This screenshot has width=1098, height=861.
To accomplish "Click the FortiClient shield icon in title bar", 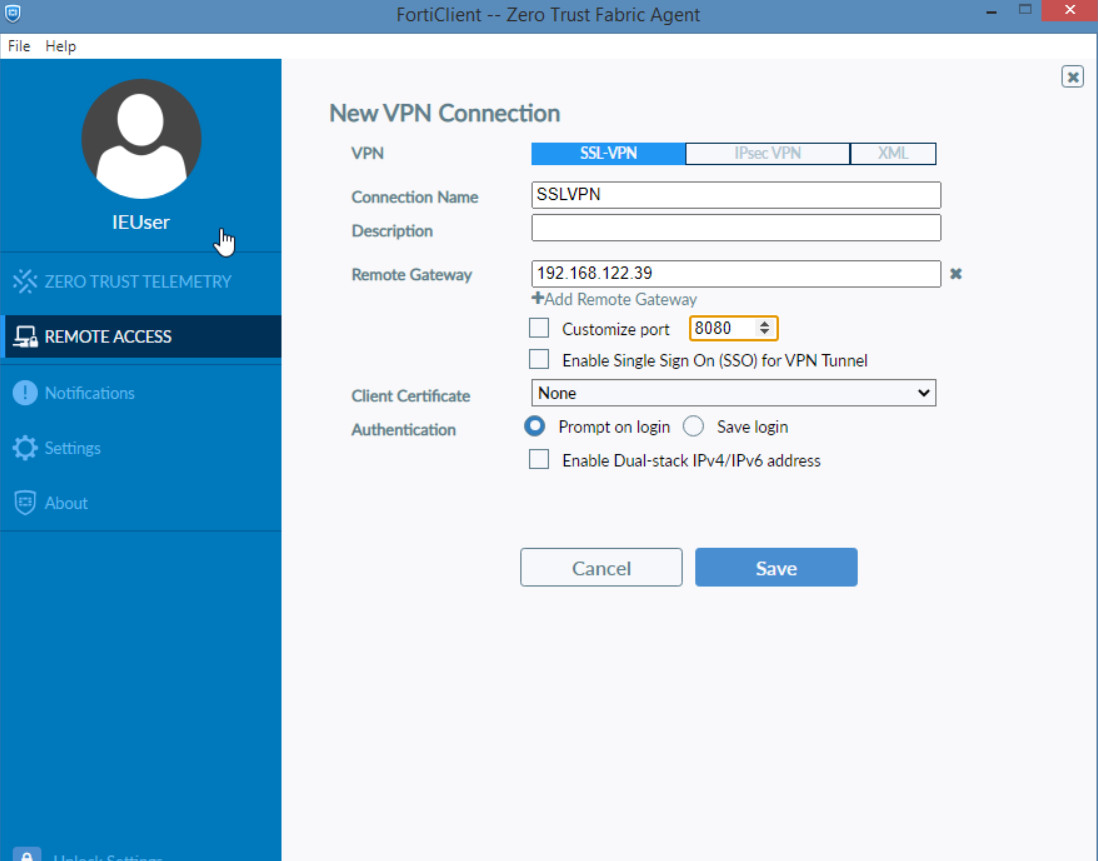I will click(x=13, y=13).
